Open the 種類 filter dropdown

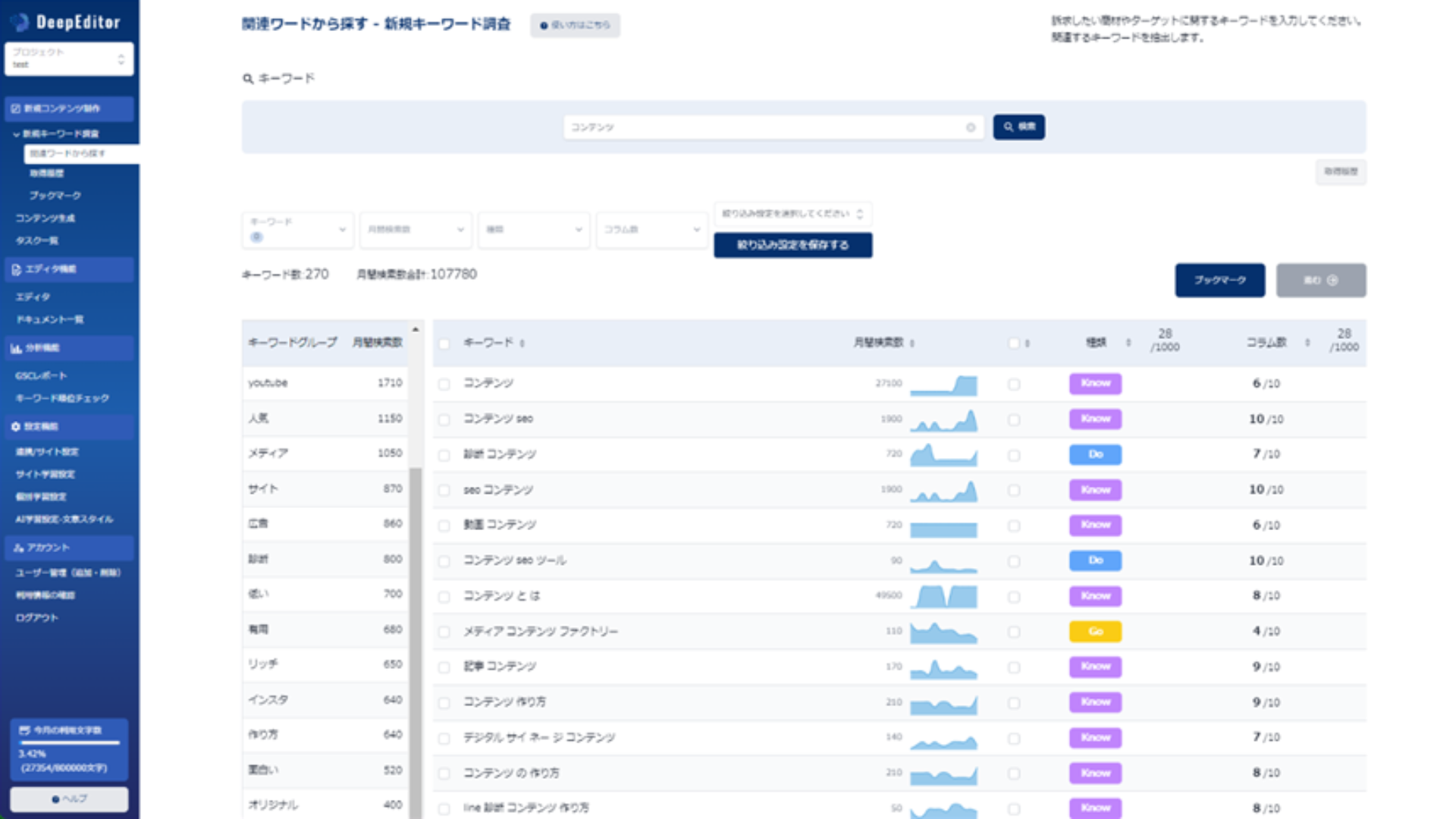tap(534, 229)
